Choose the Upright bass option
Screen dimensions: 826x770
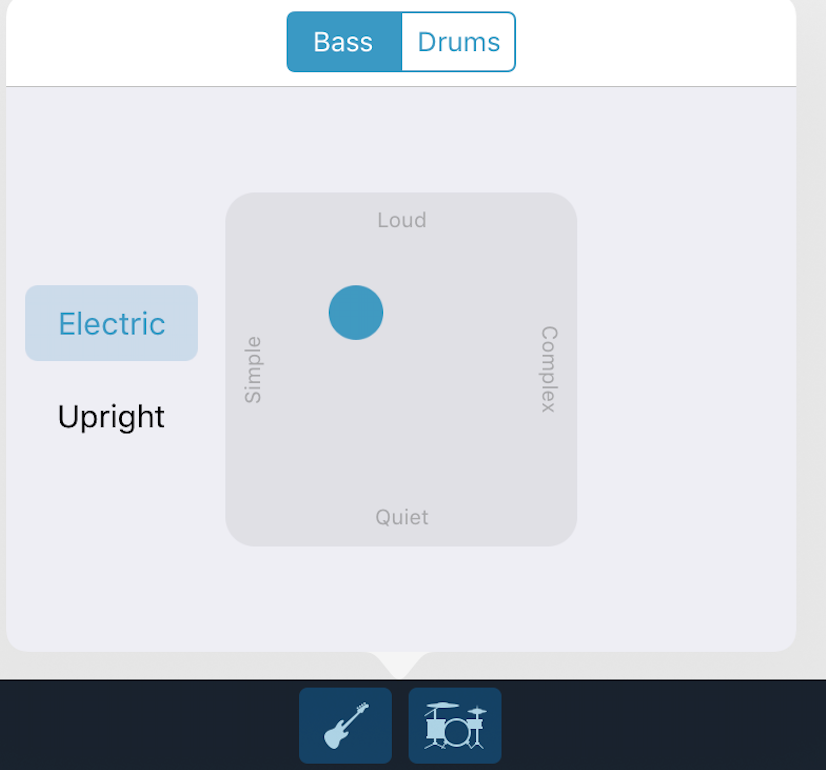(111, 416)
